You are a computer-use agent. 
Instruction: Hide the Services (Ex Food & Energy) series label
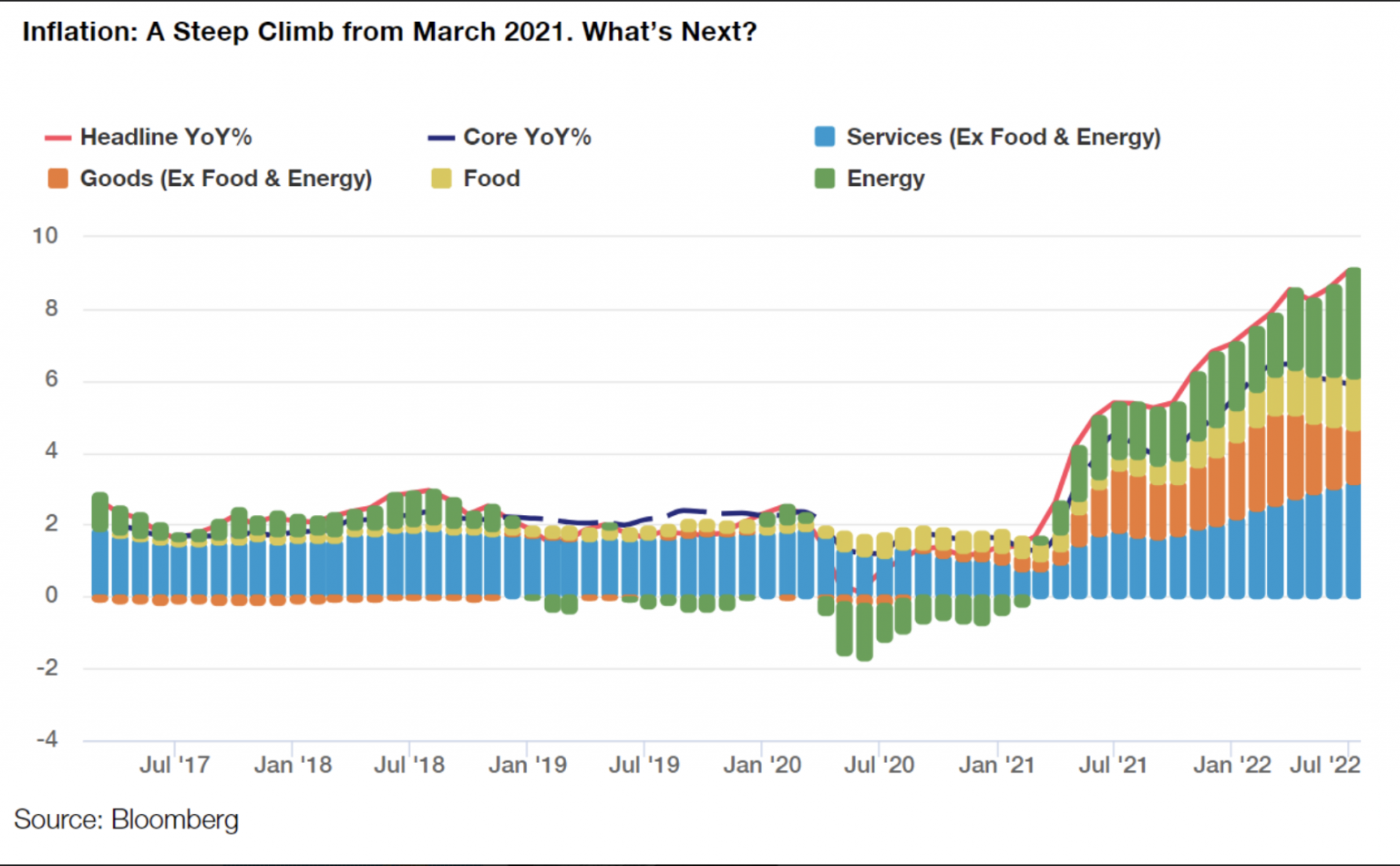(1003, 137)
